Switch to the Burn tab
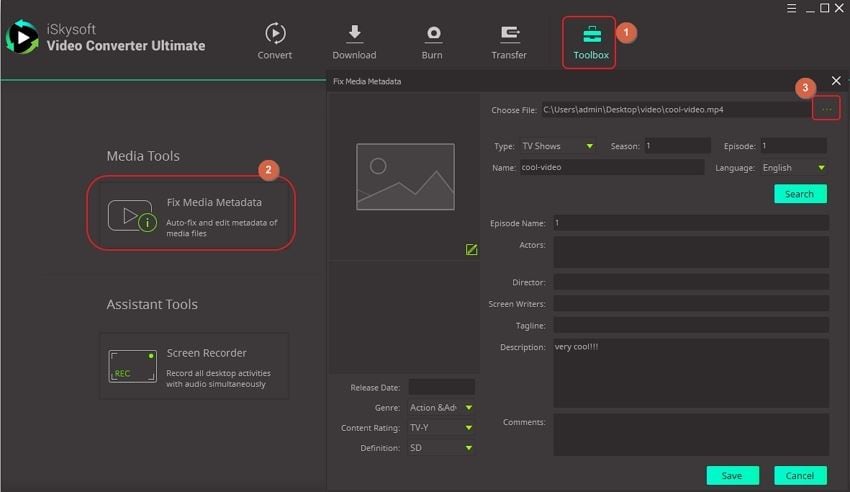Screen dimensions: 850x492 432,42
